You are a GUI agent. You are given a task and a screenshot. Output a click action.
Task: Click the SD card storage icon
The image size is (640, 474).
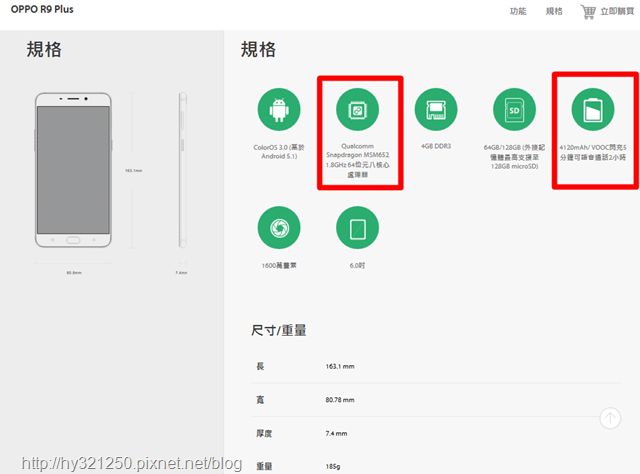point(514,109)
